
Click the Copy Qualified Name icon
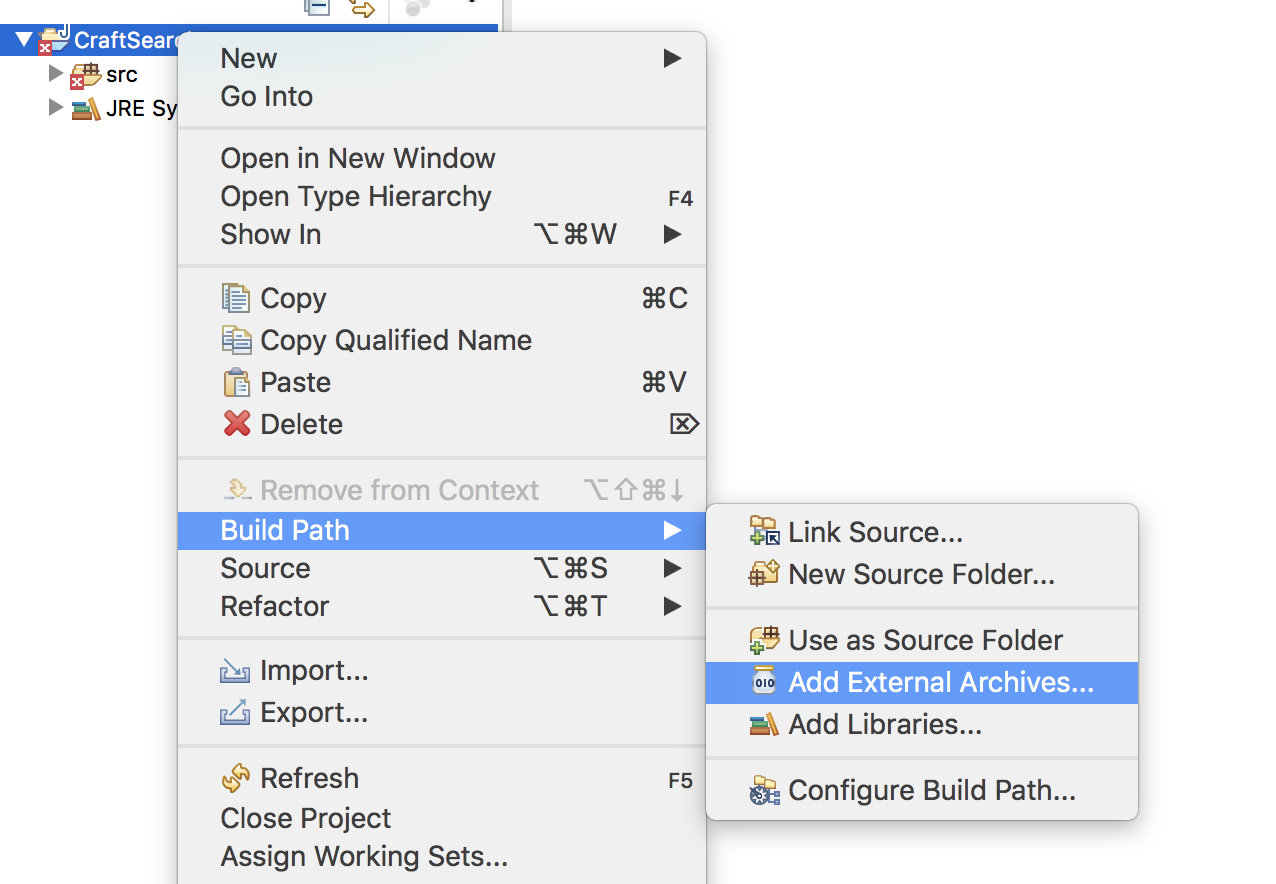[x=236, y=340]
